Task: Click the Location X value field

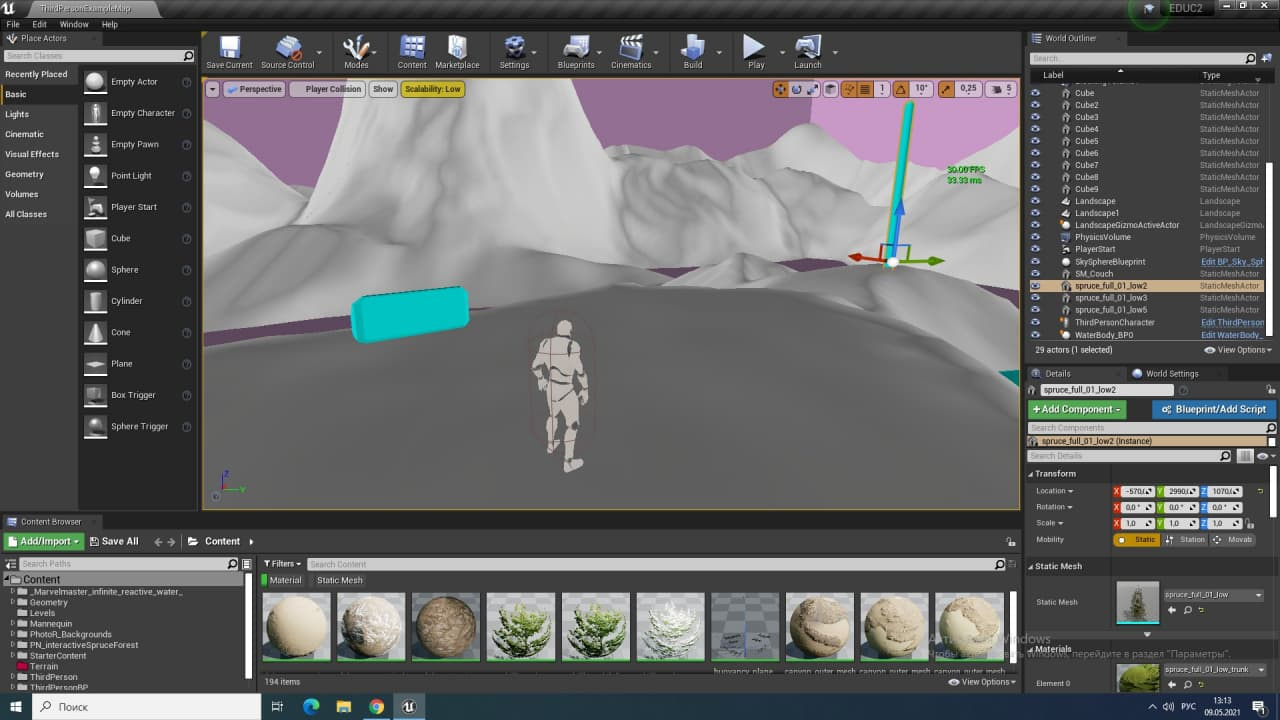Action: 1138,491
